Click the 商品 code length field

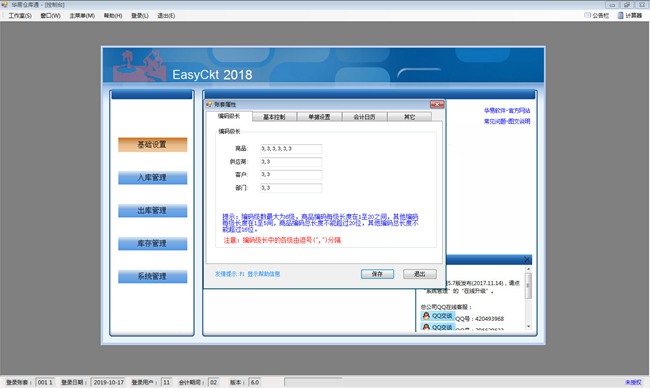click(291, 148)
